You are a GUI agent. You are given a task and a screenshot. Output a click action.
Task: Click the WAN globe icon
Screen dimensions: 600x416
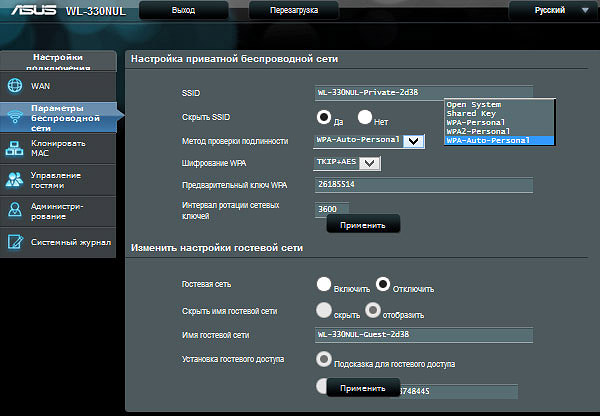pyautogui.click(x=15, y=85)
